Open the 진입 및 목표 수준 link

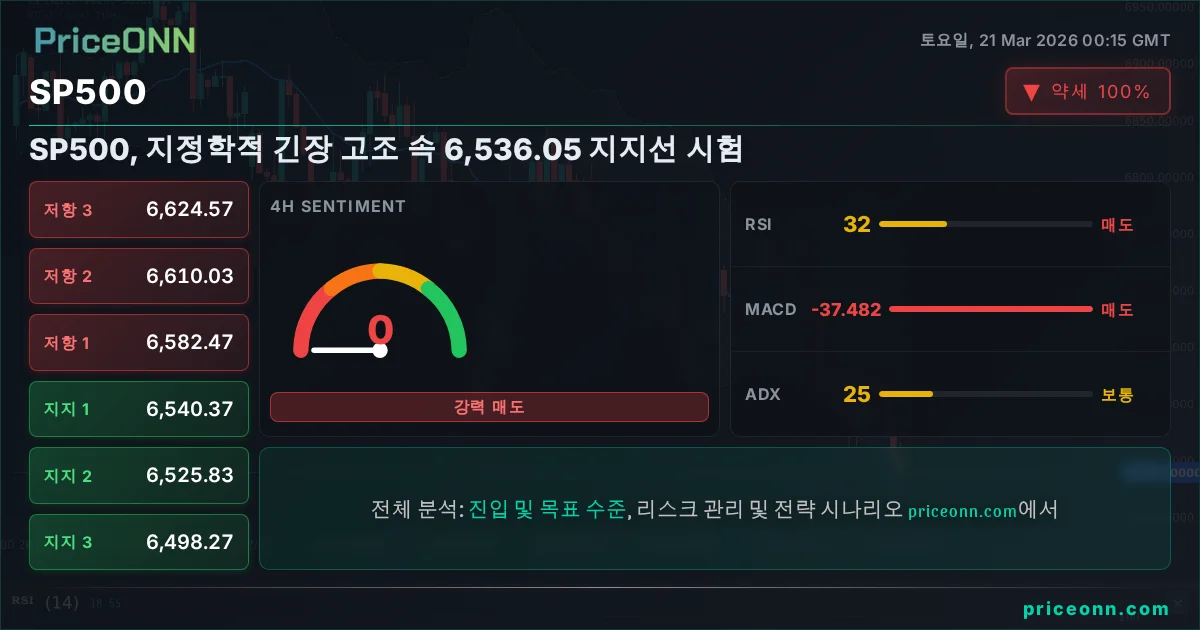[x=547, y=509]
